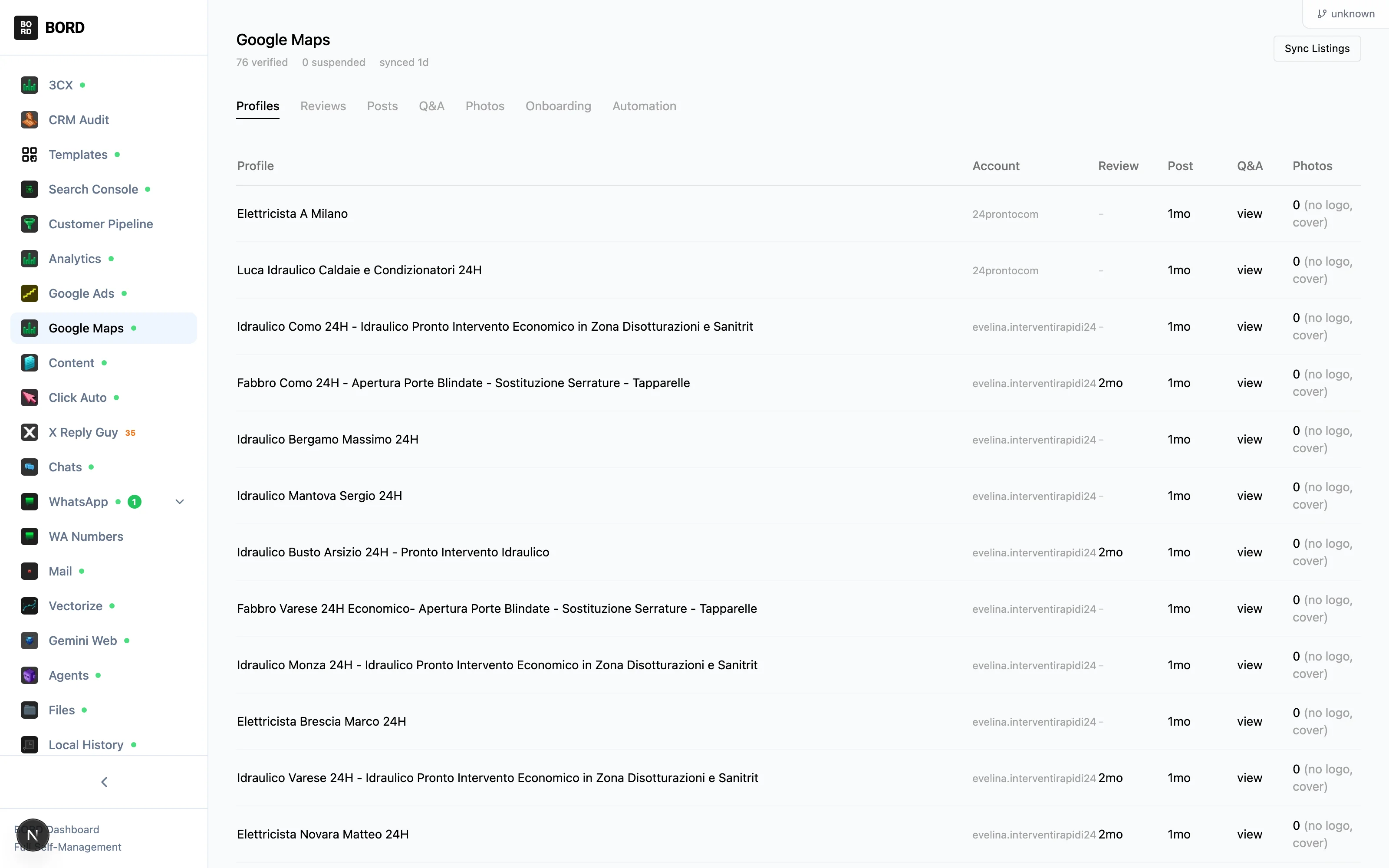Switch to the Reviews tab
Viewport: 1389px width, 868px height.
[323, 106]
